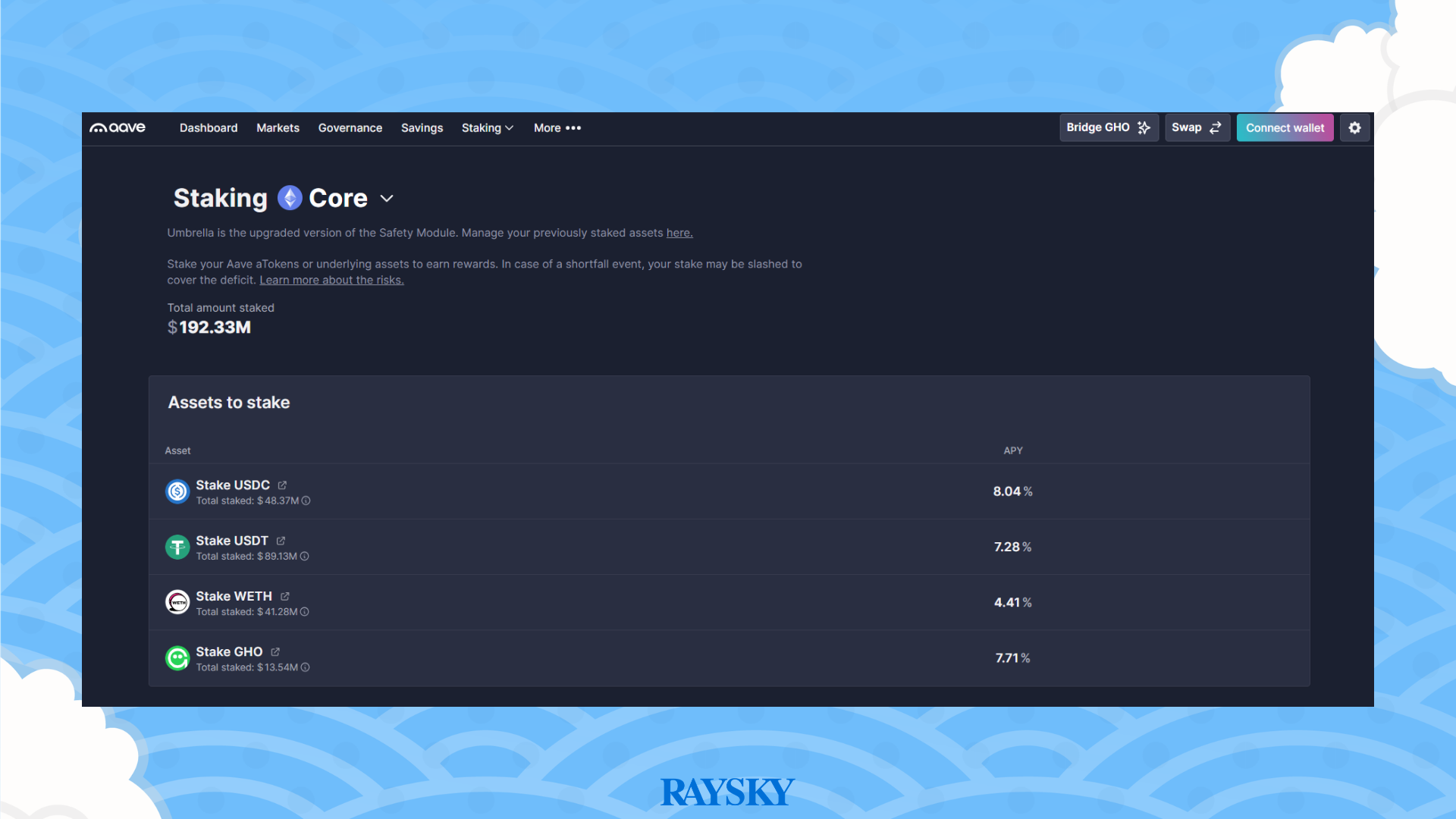Click info icon next to WETH total staked
The image size is (1456, 819).
coord(304,611)
